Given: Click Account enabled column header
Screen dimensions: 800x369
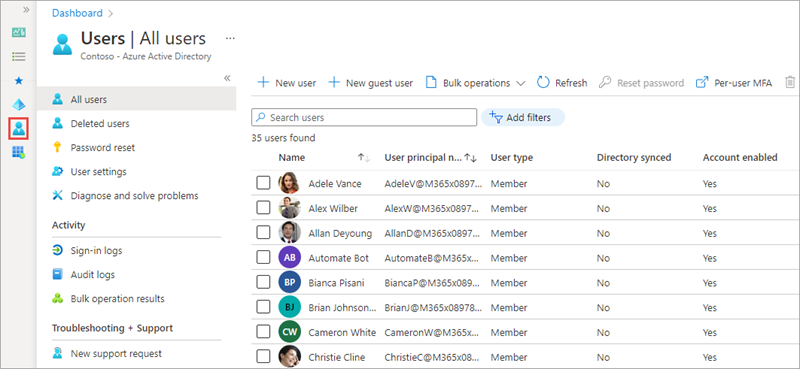Looking at the screenshot, I should [740, 158].
